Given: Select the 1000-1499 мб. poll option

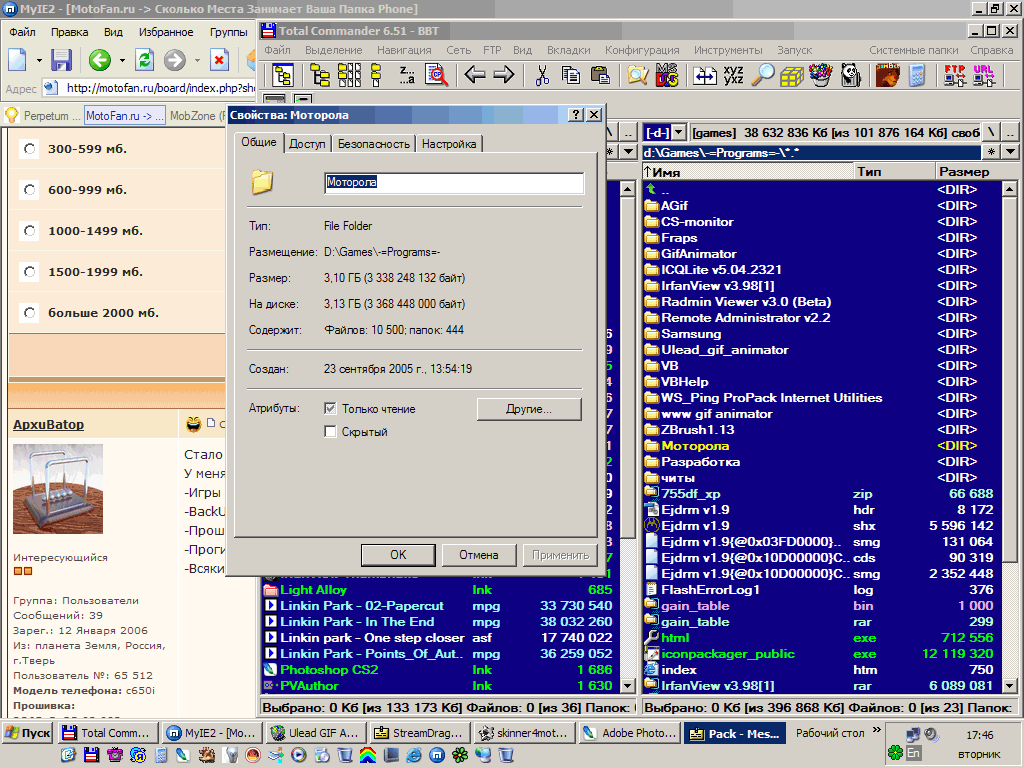Looking at the screenshot, I should [x=29, y=231].
